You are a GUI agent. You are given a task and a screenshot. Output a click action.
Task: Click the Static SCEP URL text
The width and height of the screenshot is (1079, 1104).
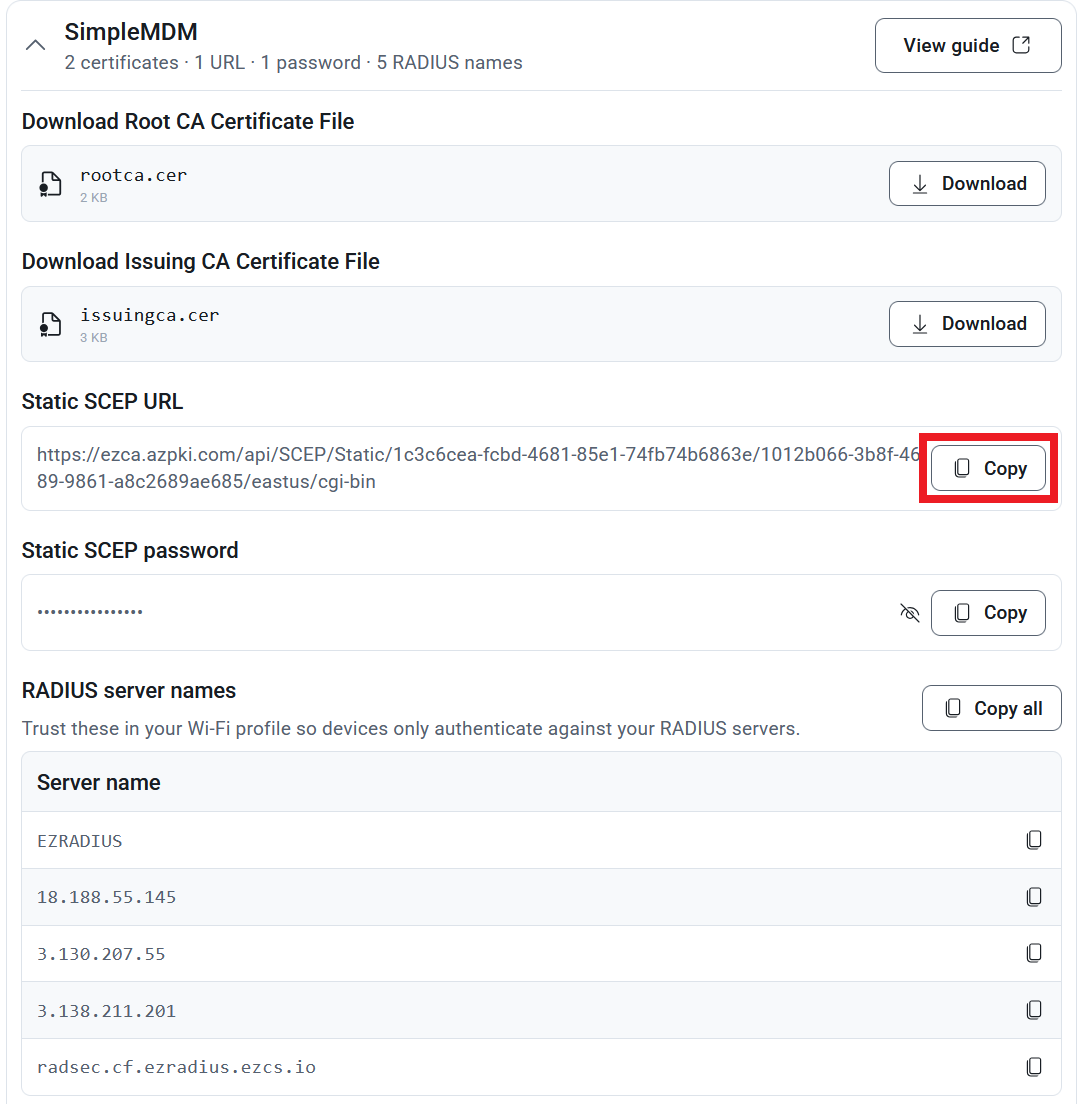(478, 468)
